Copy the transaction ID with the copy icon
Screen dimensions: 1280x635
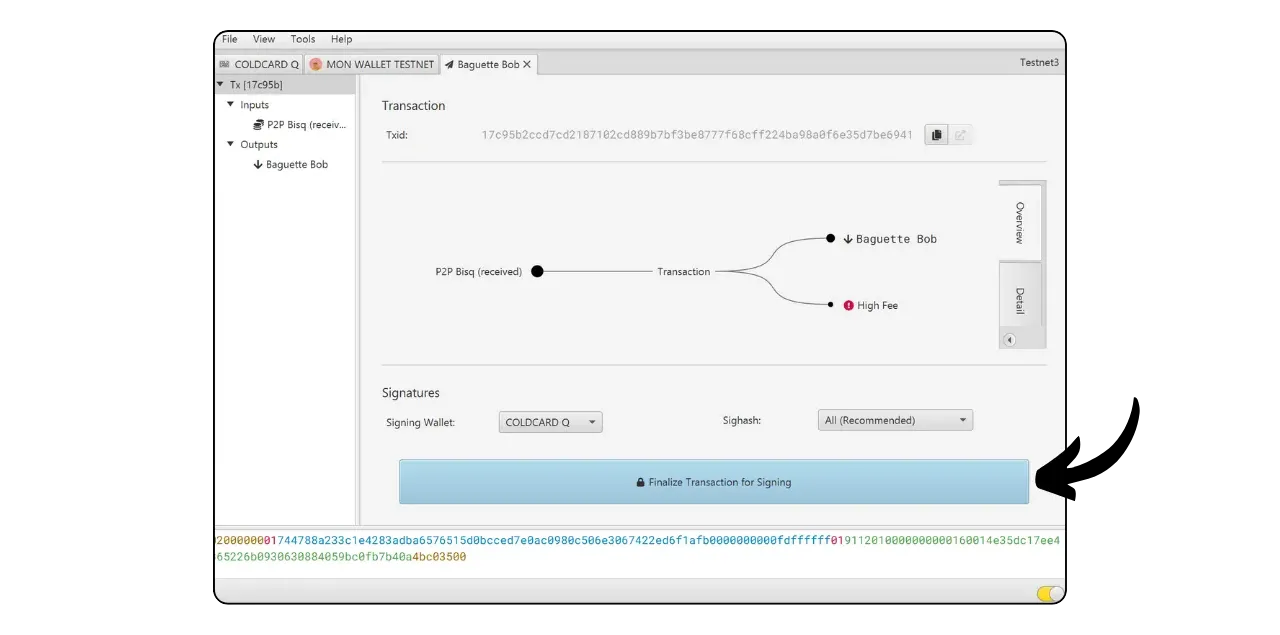pos(936,135)
